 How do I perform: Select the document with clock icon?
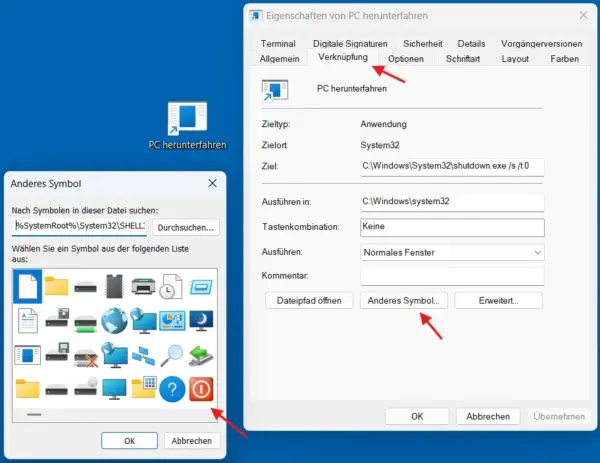tap(171, 286)
